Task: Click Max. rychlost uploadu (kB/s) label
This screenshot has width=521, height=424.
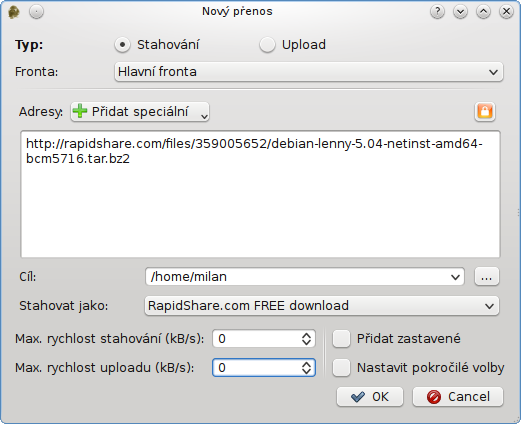Action: 105,368
